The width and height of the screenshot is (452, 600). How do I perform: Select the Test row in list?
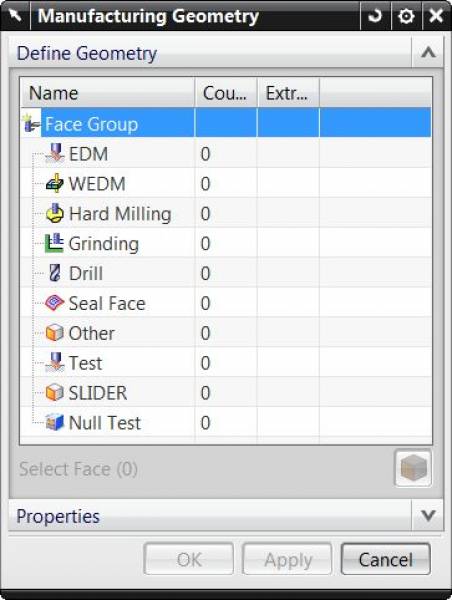pyautogui.click(x=226, y=363)
